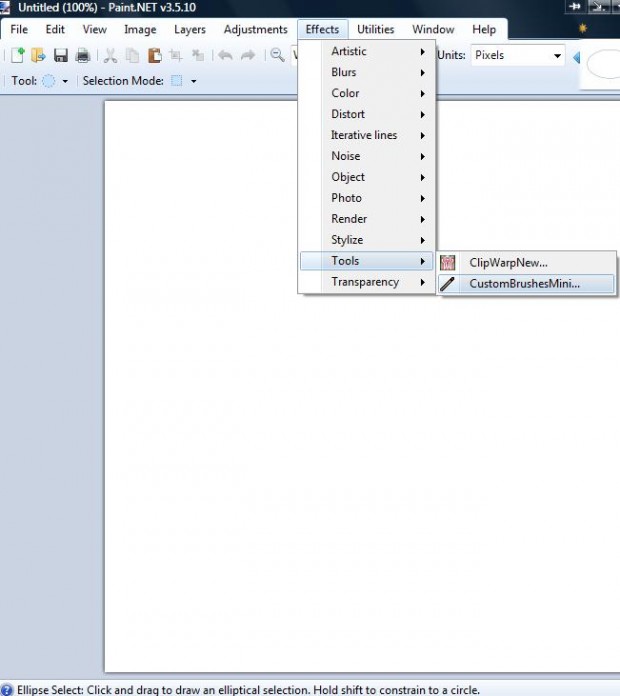Close the open Effects menu
Viewport: 620px width, 696px height.
click(x=323, y=29)
